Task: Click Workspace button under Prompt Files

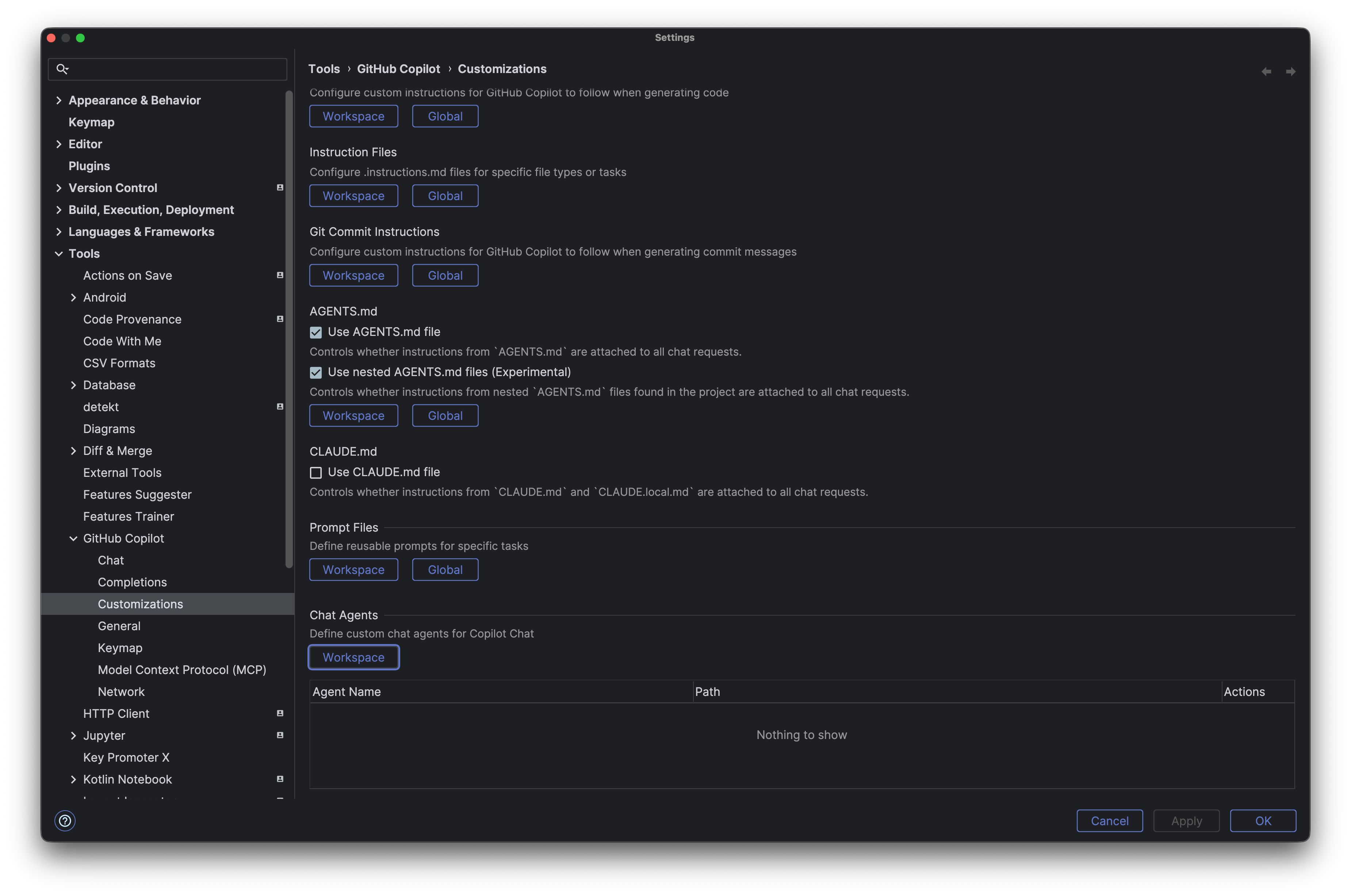Action: tap(353, 570)
